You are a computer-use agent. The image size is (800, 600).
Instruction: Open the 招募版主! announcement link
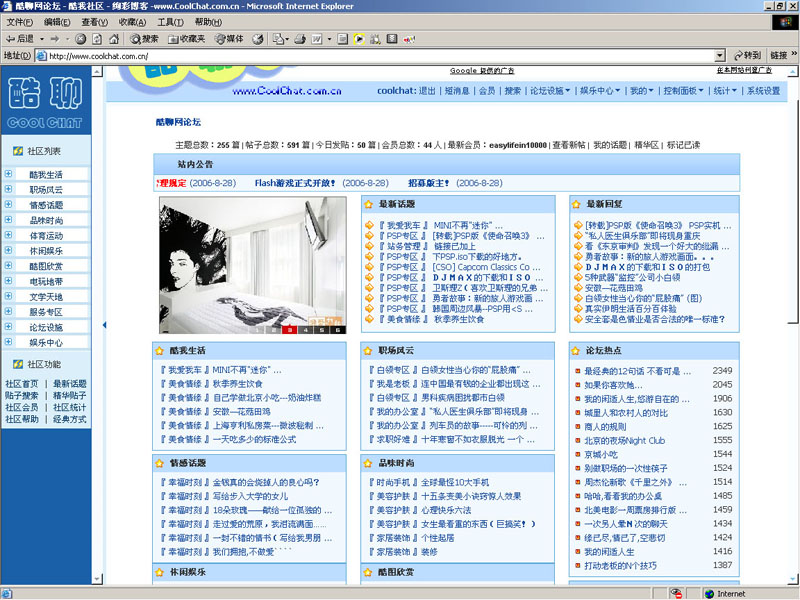(429, 183)
